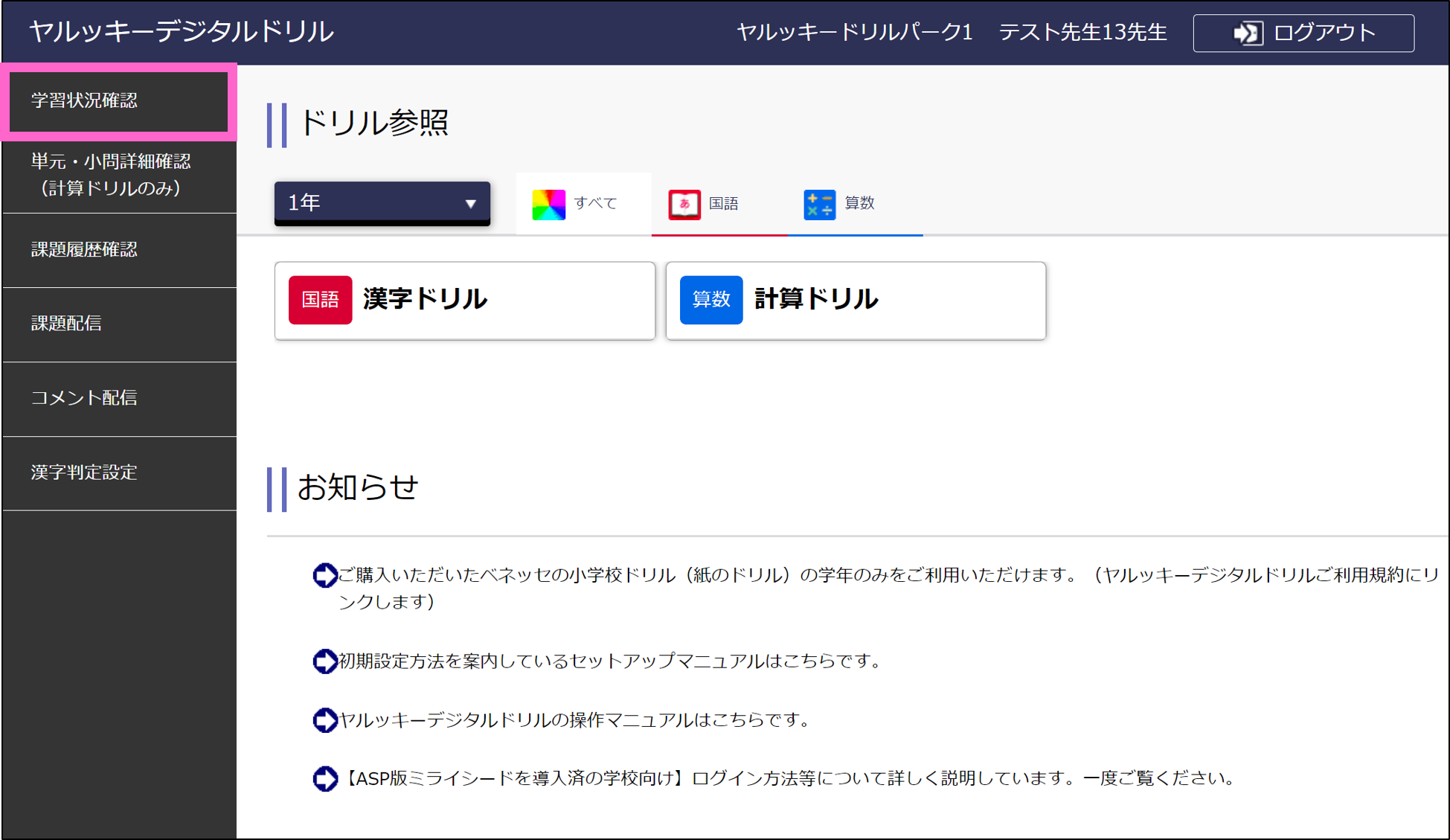1450x840 pixels.
Task: Click the arrow icon beside the ASP版ミライシード notice
Action: [325, 778]
